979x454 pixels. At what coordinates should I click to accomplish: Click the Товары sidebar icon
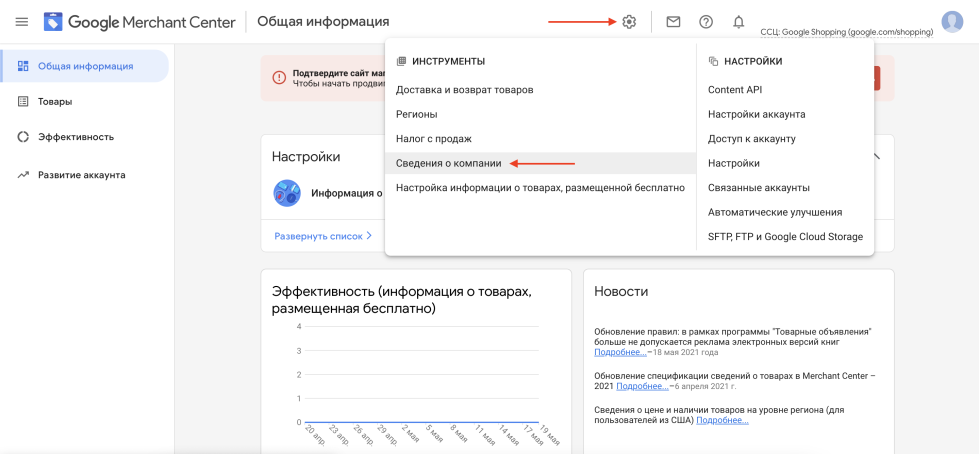point(23,101)
